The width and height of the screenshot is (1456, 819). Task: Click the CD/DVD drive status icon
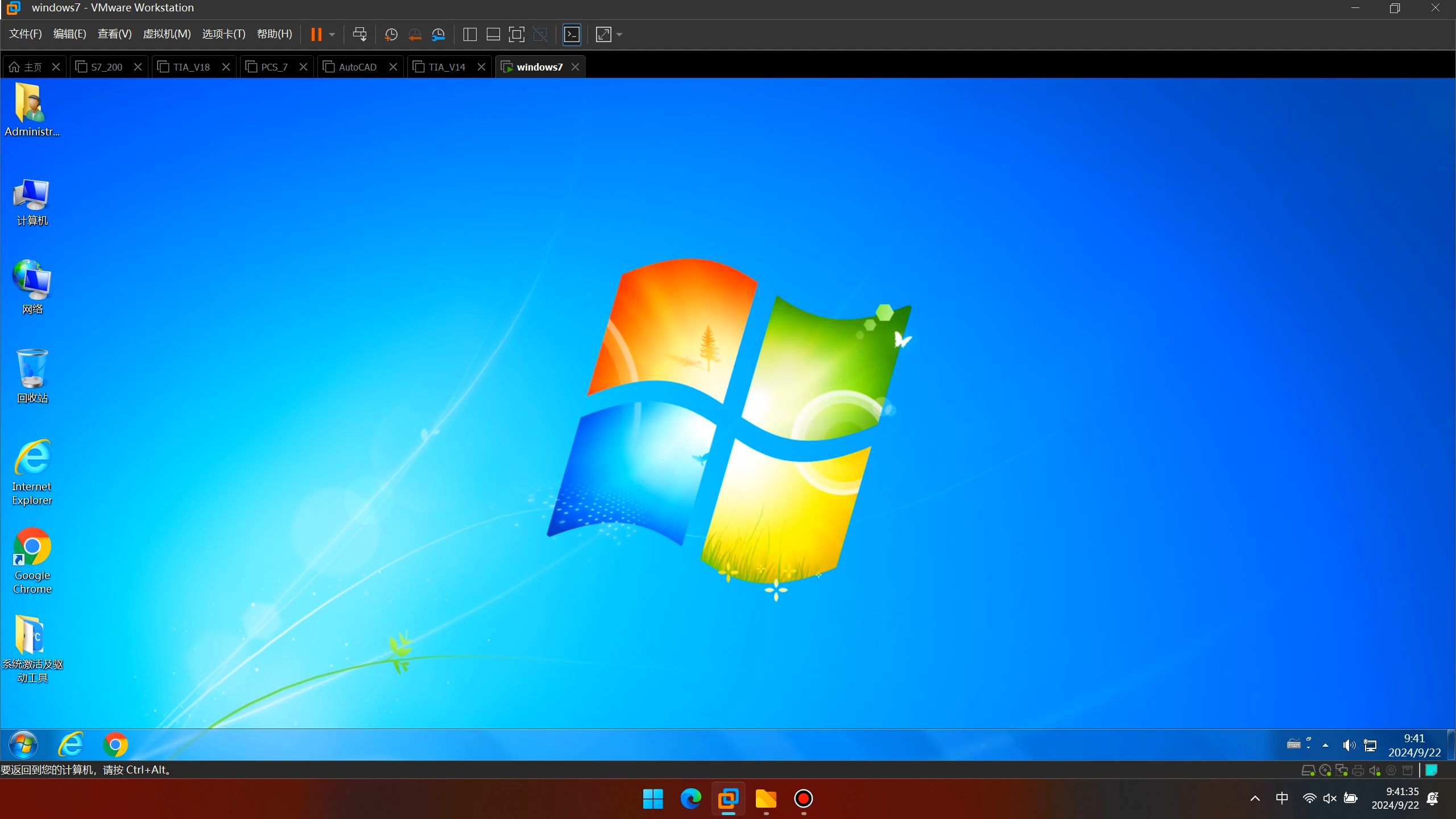click(1325, 771)
